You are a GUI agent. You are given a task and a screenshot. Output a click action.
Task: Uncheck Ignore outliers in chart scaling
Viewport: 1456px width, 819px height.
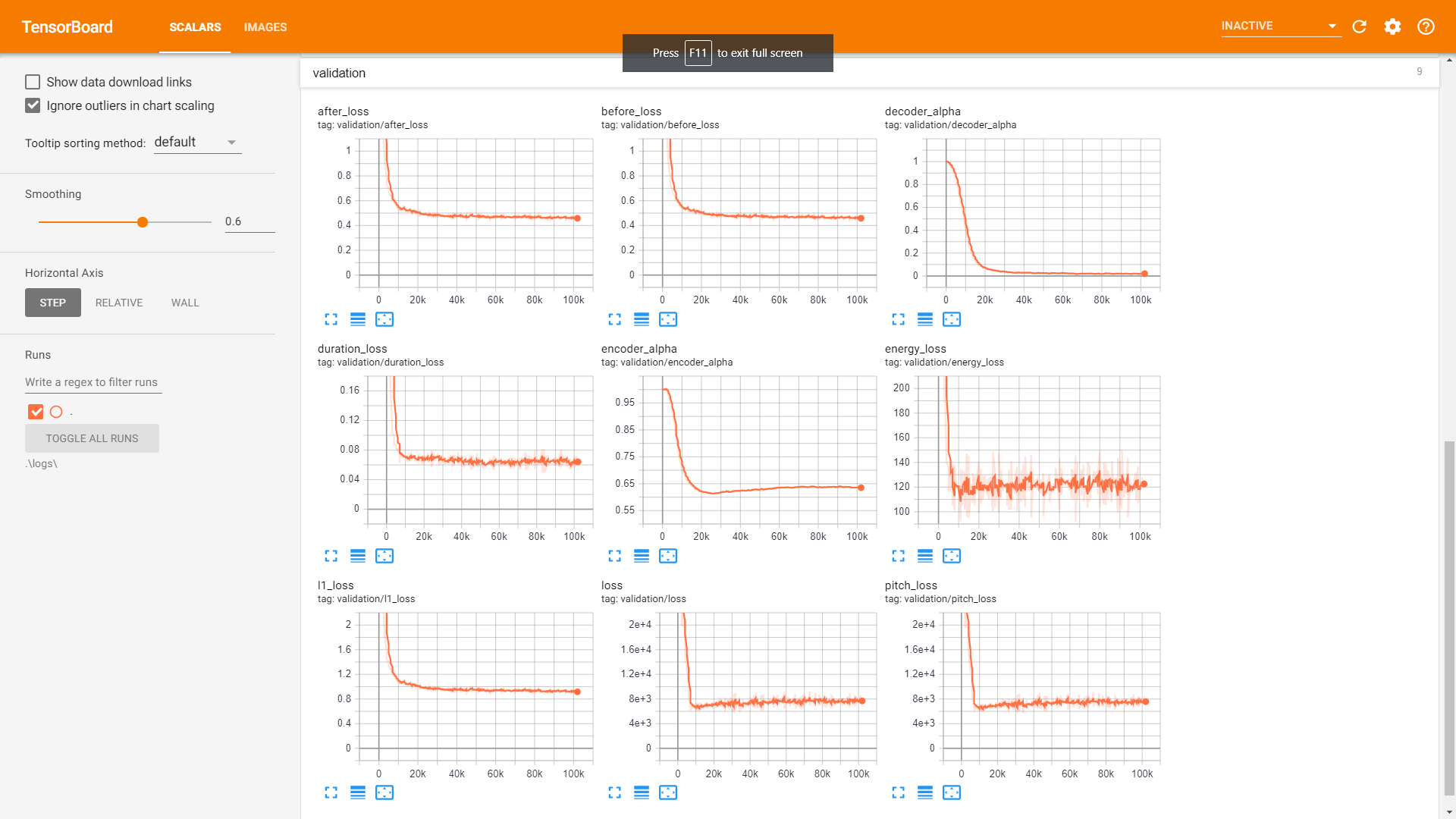click(33, 105)
